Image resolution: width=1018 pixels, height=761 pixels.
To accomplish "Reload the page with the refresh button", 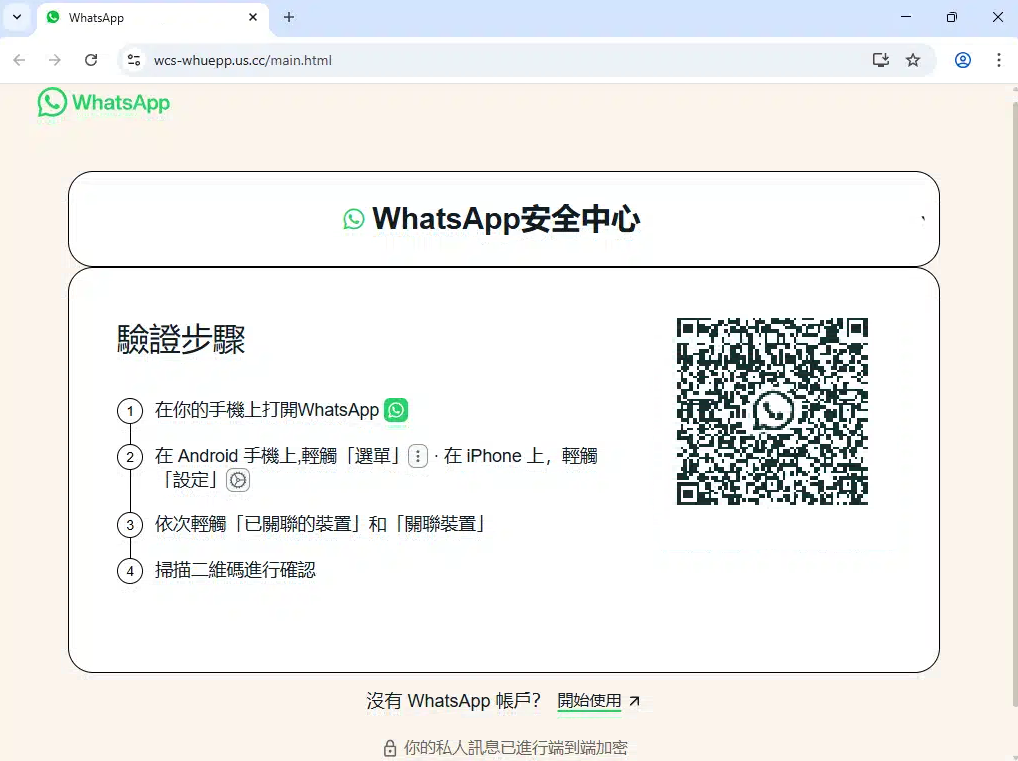I will pyautogui.click(x=91, y=60).
